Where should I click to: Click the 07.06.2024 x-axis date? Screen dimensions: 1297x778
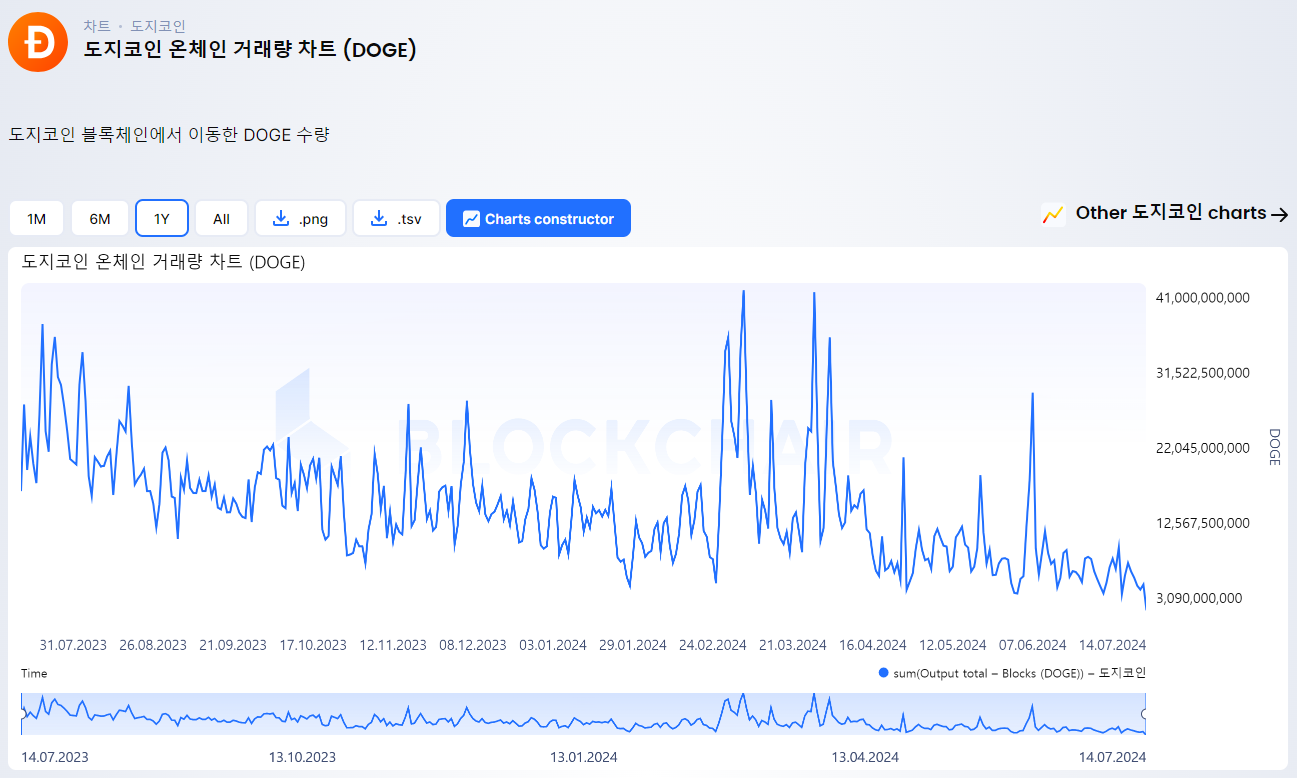(1033, 645)
